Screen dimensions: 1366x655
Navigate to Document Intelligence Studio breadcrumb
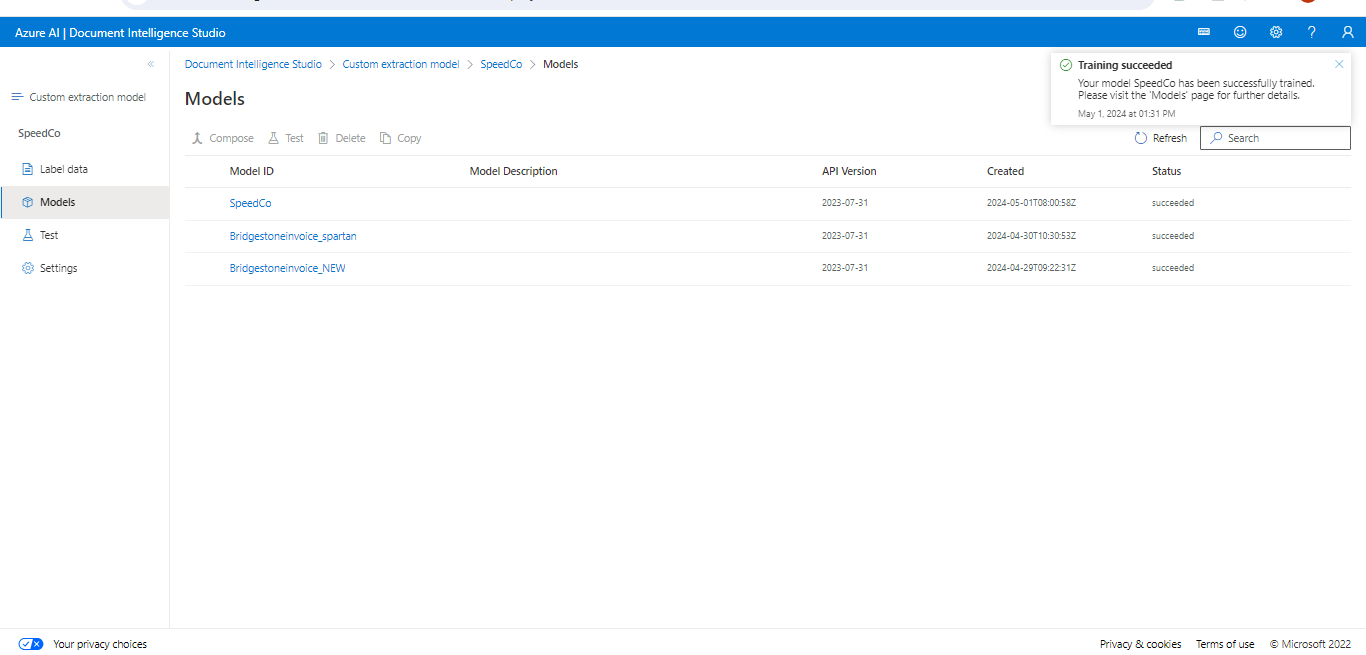coord(253,63)
